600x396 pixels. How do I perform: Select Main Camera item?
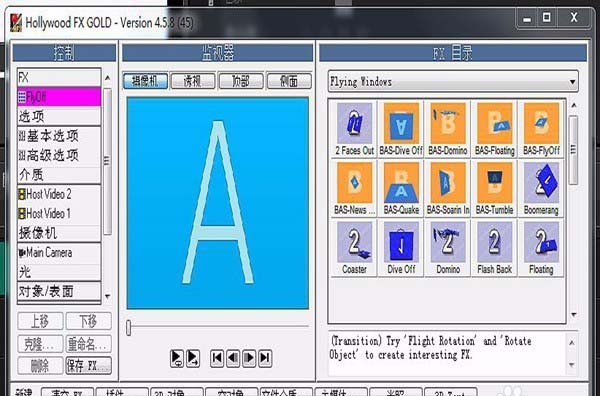coord(59,253)
